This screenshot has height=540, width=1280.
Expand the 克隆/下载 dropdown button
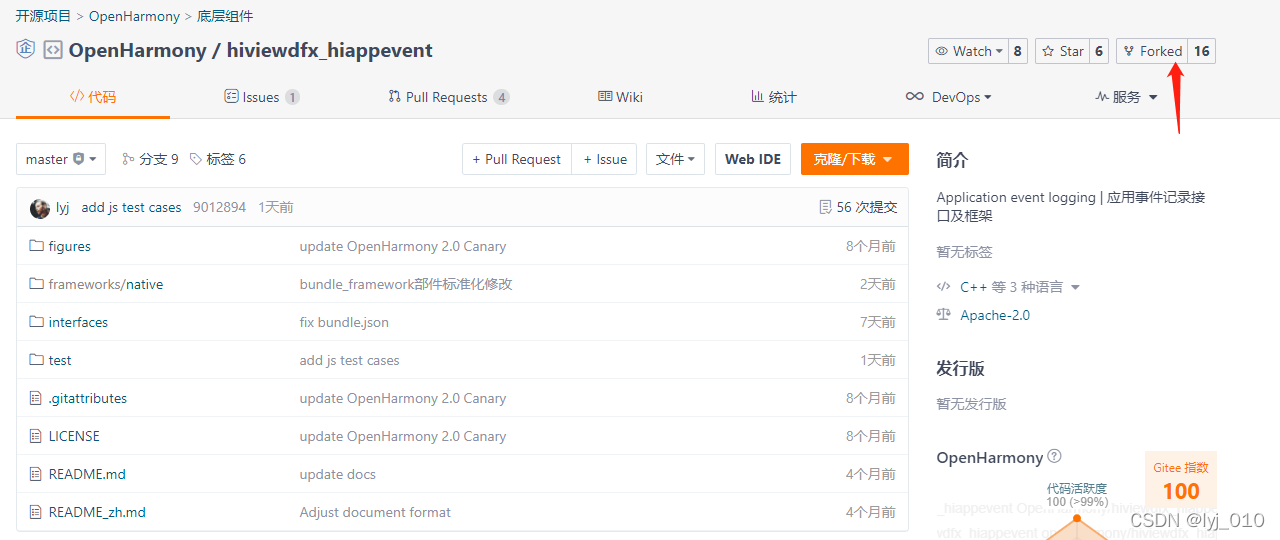(854, 159)
